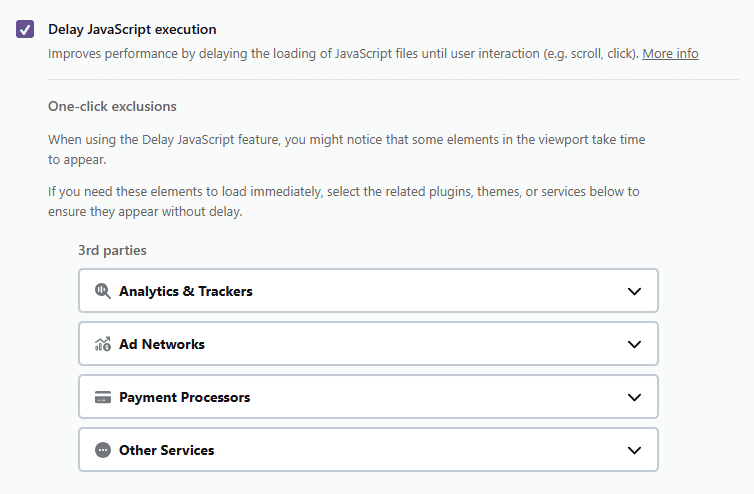
Task: Expand Ad Networks using its chevron
Action: pos(634,344)
